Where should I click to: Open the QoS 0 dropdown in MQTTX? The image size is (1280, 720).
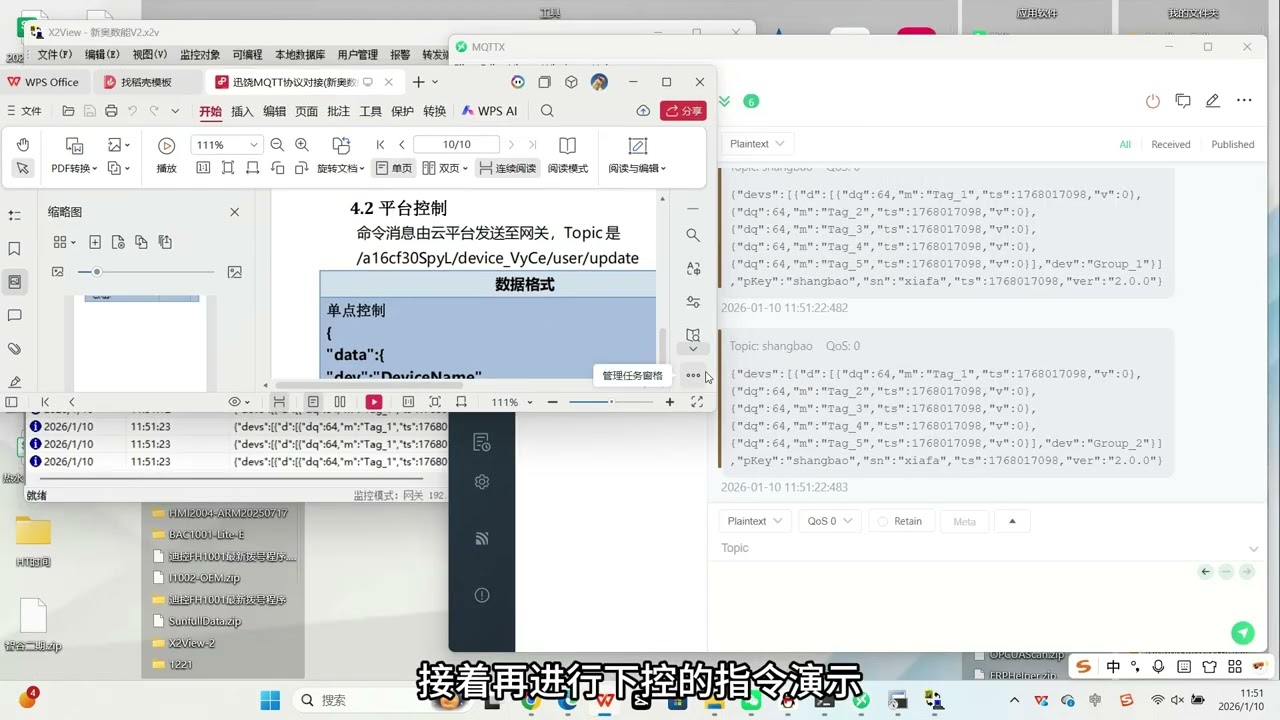(829, 521)
